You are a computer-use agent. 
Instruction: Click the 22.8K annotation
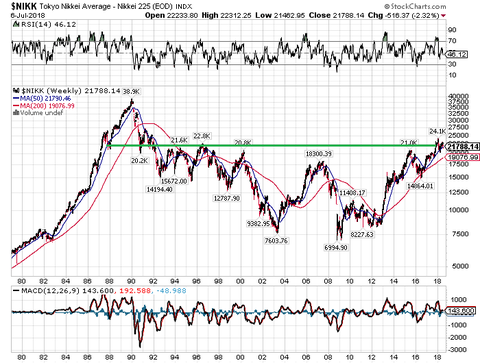pos(202,136)
